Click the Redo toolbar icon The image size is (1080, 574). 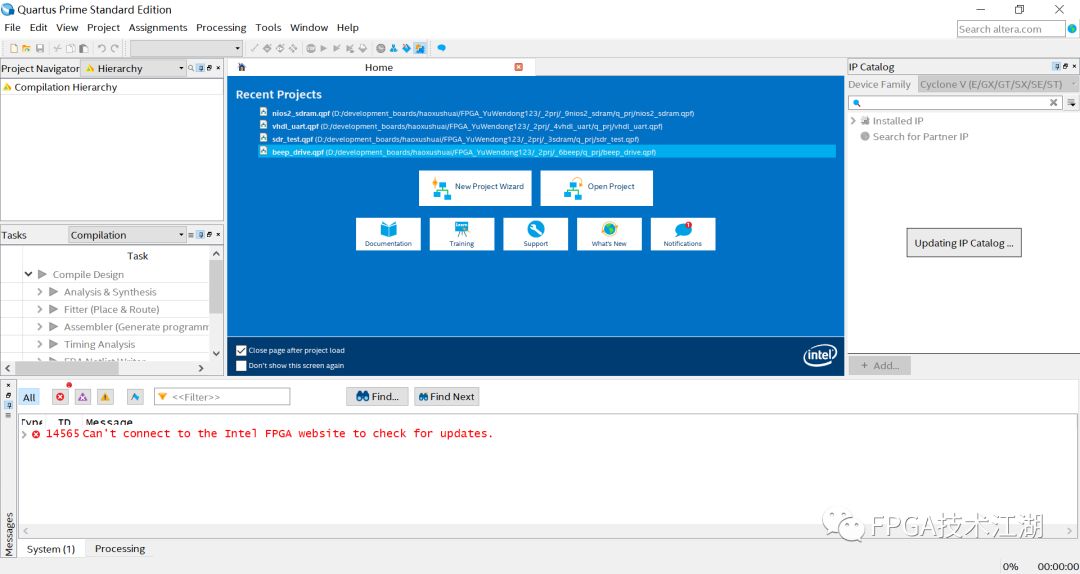[114, 48]
